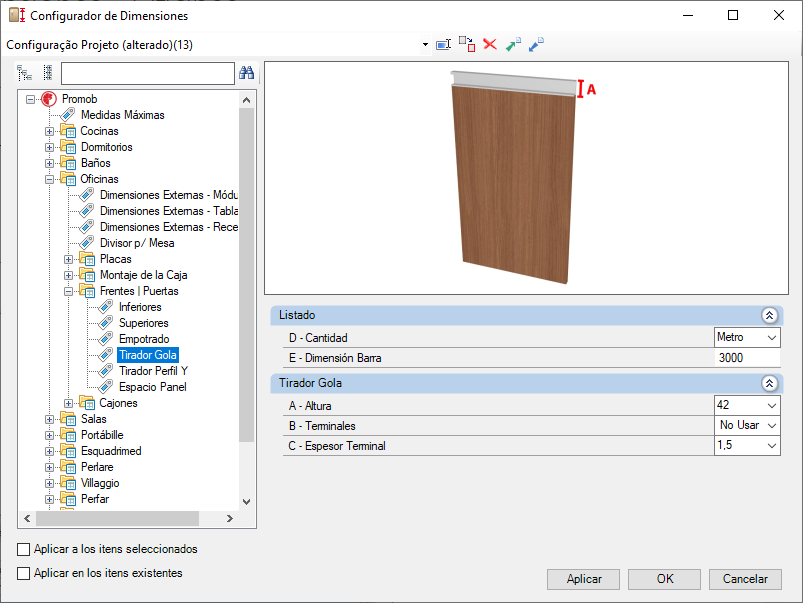Screen dimensions: 812x604
Task: Click the tree vertical scrollbar up arrow
Action: point(246,100)
